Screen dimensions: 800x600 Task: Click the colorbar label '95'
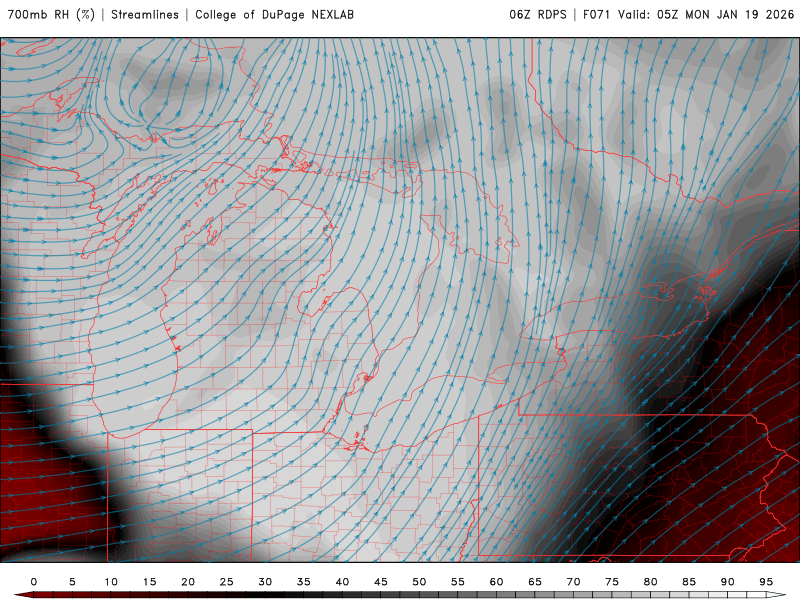pyautogui.click(x=766, y=582)
